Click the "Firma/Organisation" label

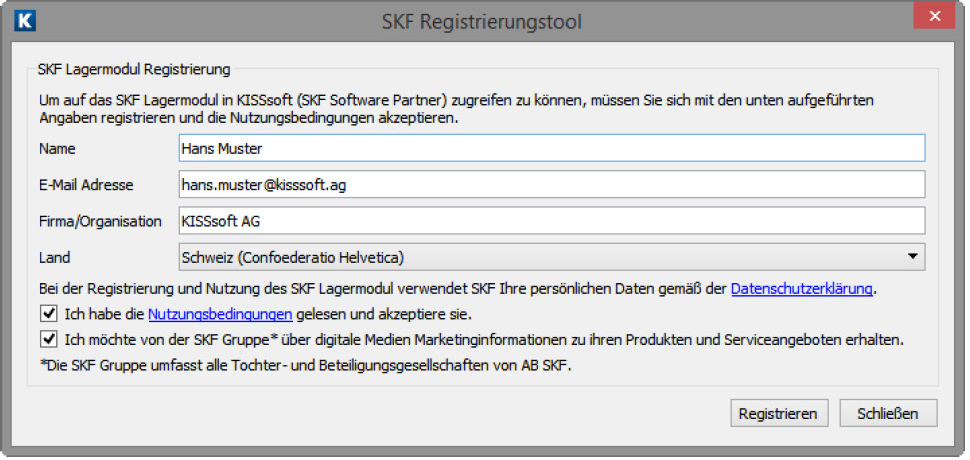coord(100,221)
